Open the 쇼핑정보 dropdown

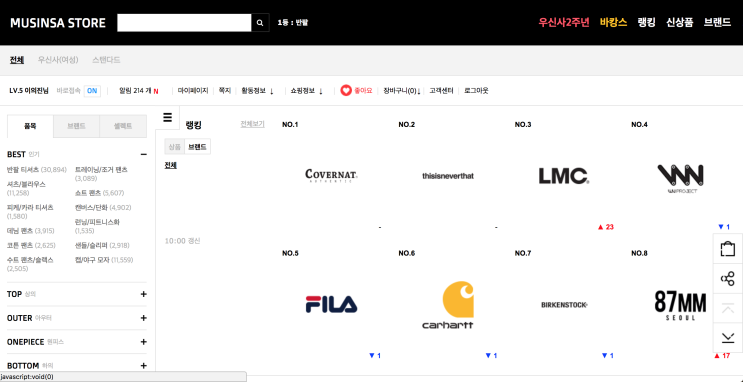tap(307, 91)
